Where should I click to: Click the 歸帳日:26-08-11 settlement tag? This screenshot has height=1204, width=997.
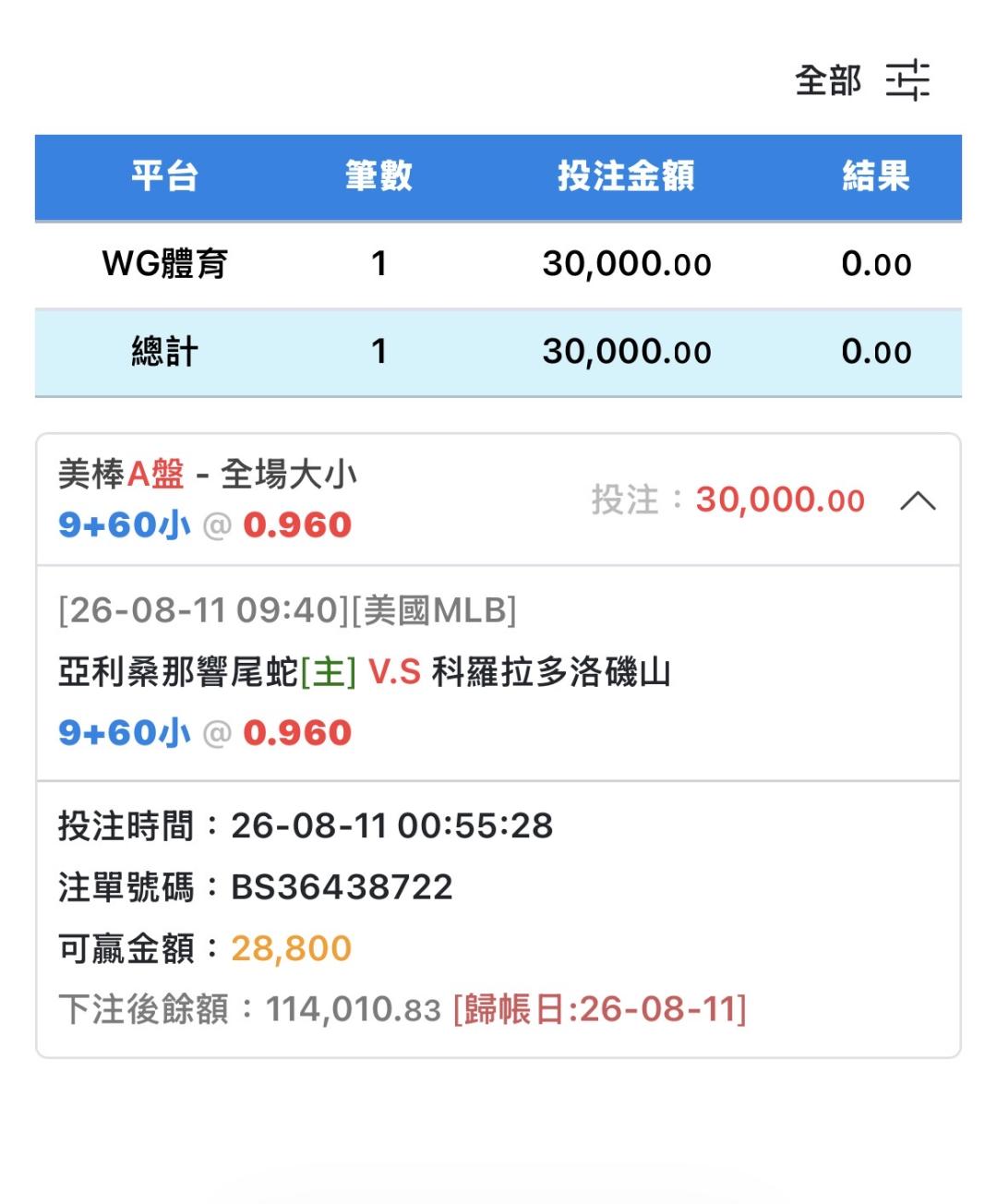coord(599,1009)
